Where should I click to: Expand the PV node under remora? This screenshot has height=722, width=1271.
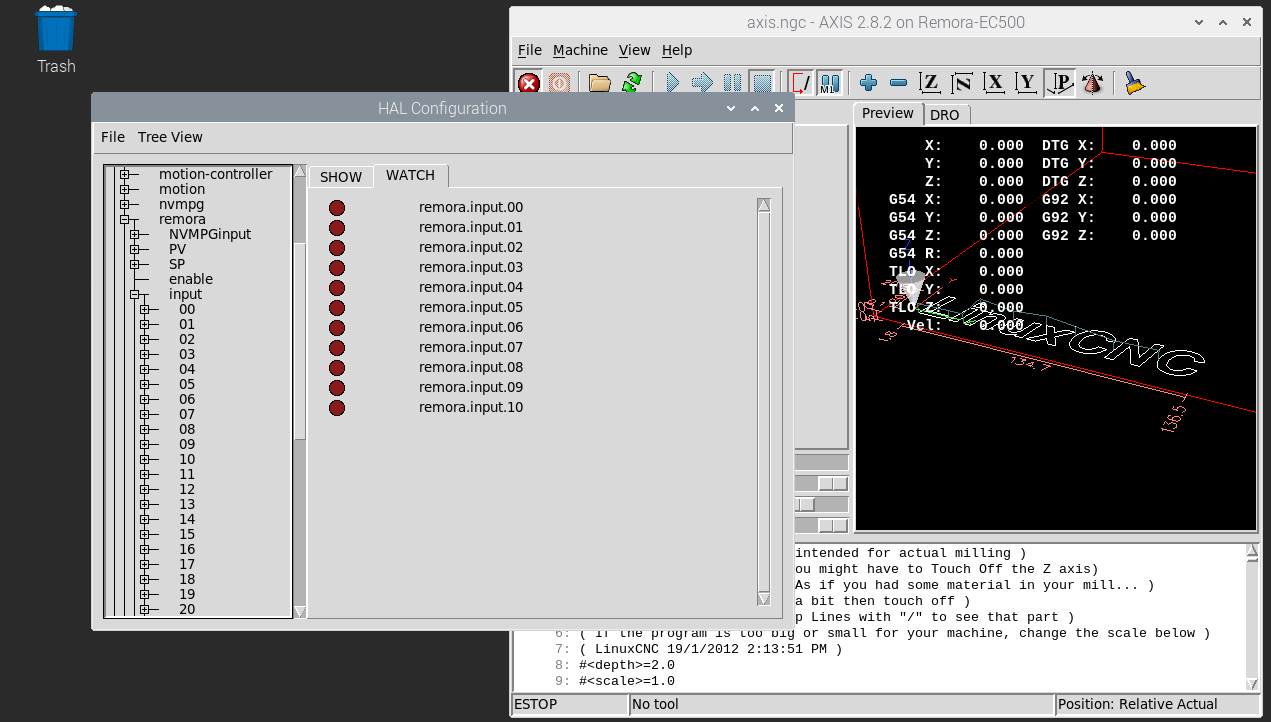click(135, 250)
